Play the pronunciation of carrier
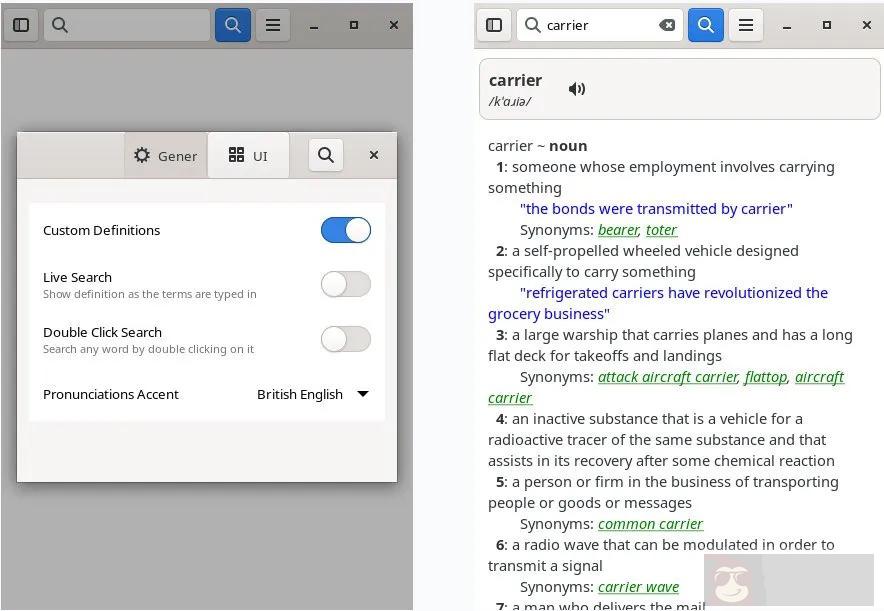 click(x=577, y=88)
